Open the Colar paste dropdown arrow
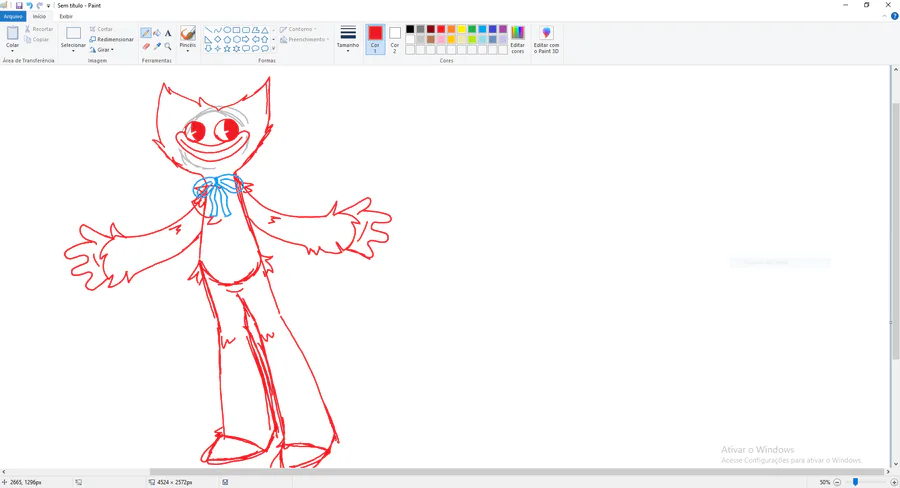This screenshot has width=900, height=488. pyautogui.click(x=13, y=51)
